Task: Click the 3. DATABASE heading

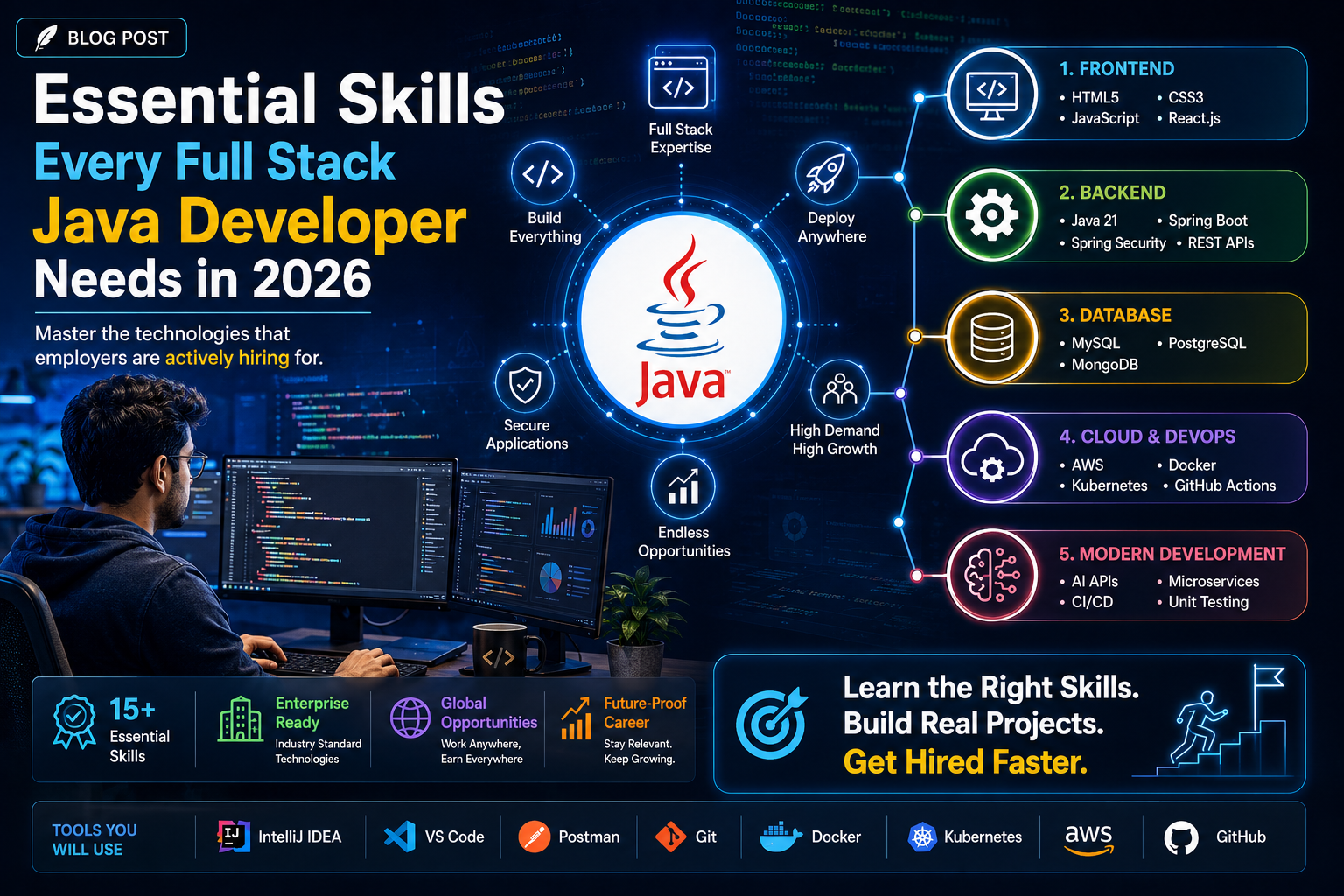Action: click(x=1115, y=315)
